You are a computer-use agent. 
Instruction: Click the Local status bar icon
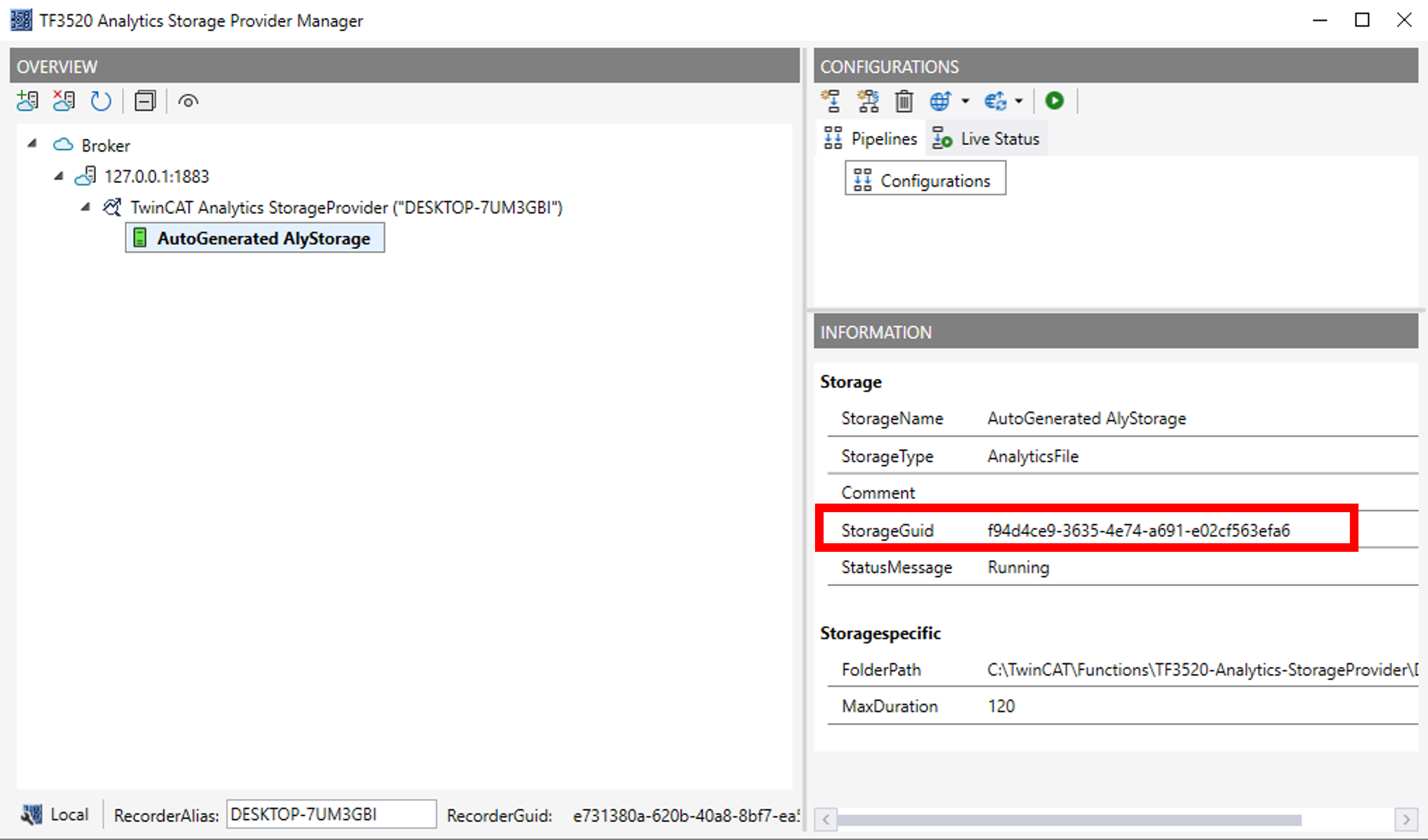(x=31, y=815)
